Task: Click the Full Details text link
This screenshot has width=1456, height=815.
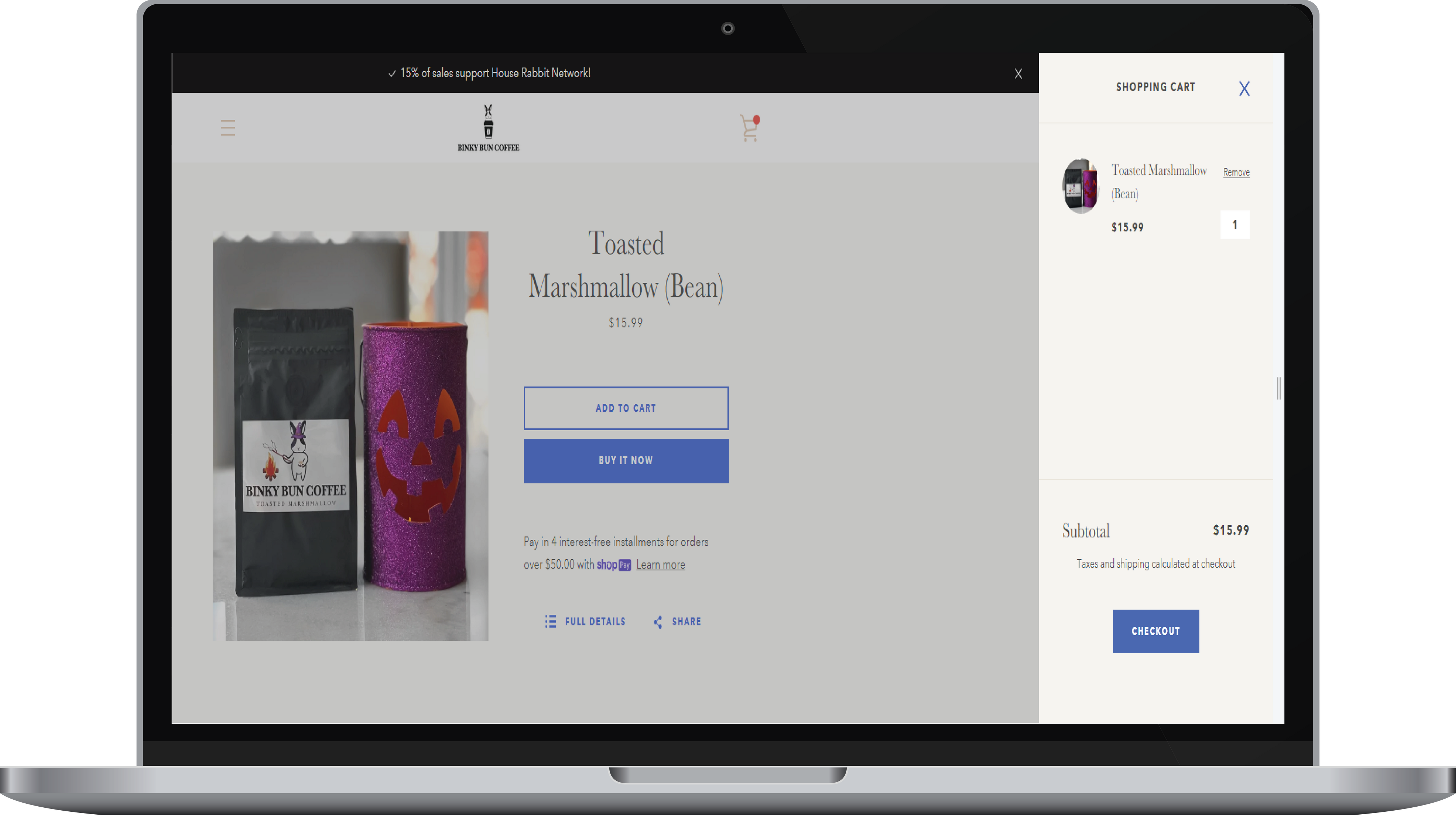Action: [595, 622]
